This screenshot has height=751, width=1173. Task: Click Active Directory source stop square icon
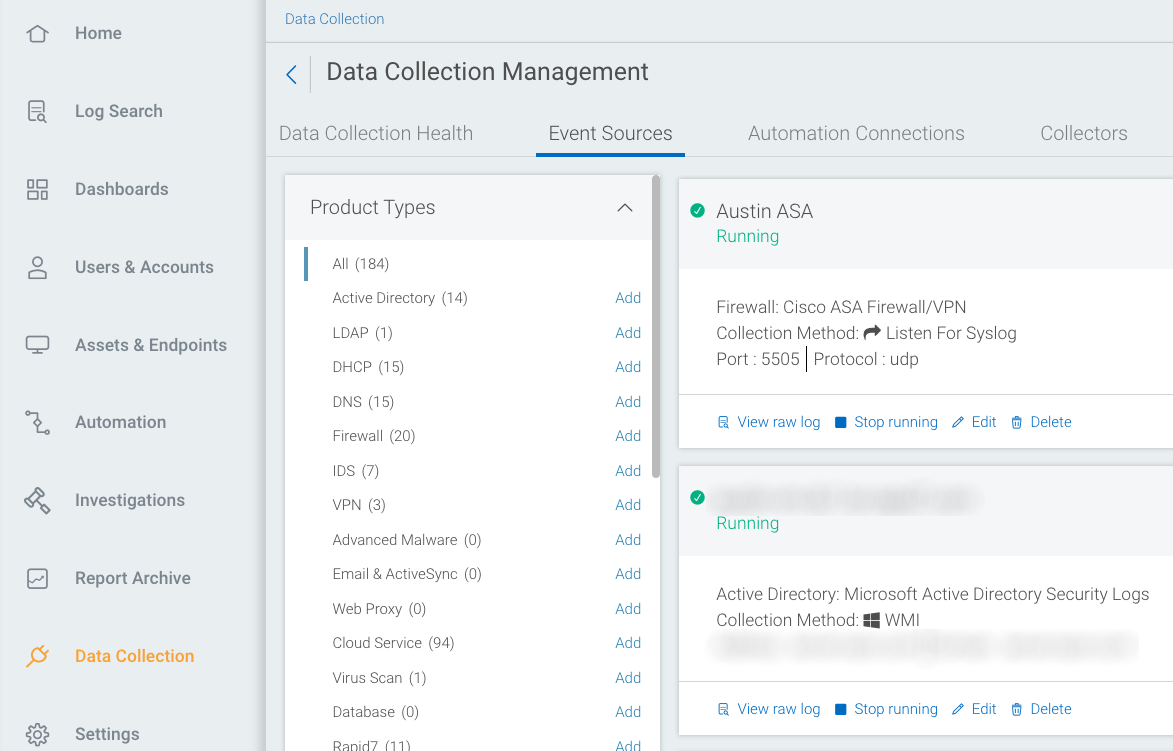841,709
